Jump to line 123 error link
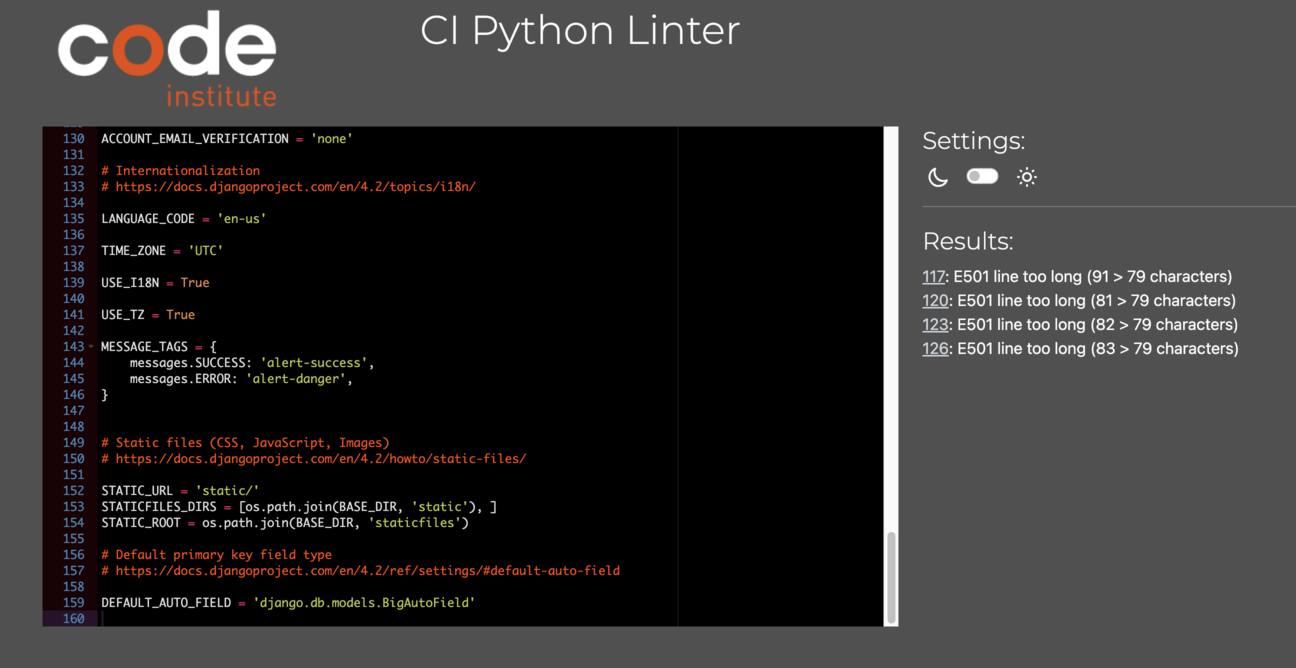 pyautogui.click(x=936, y=324)
